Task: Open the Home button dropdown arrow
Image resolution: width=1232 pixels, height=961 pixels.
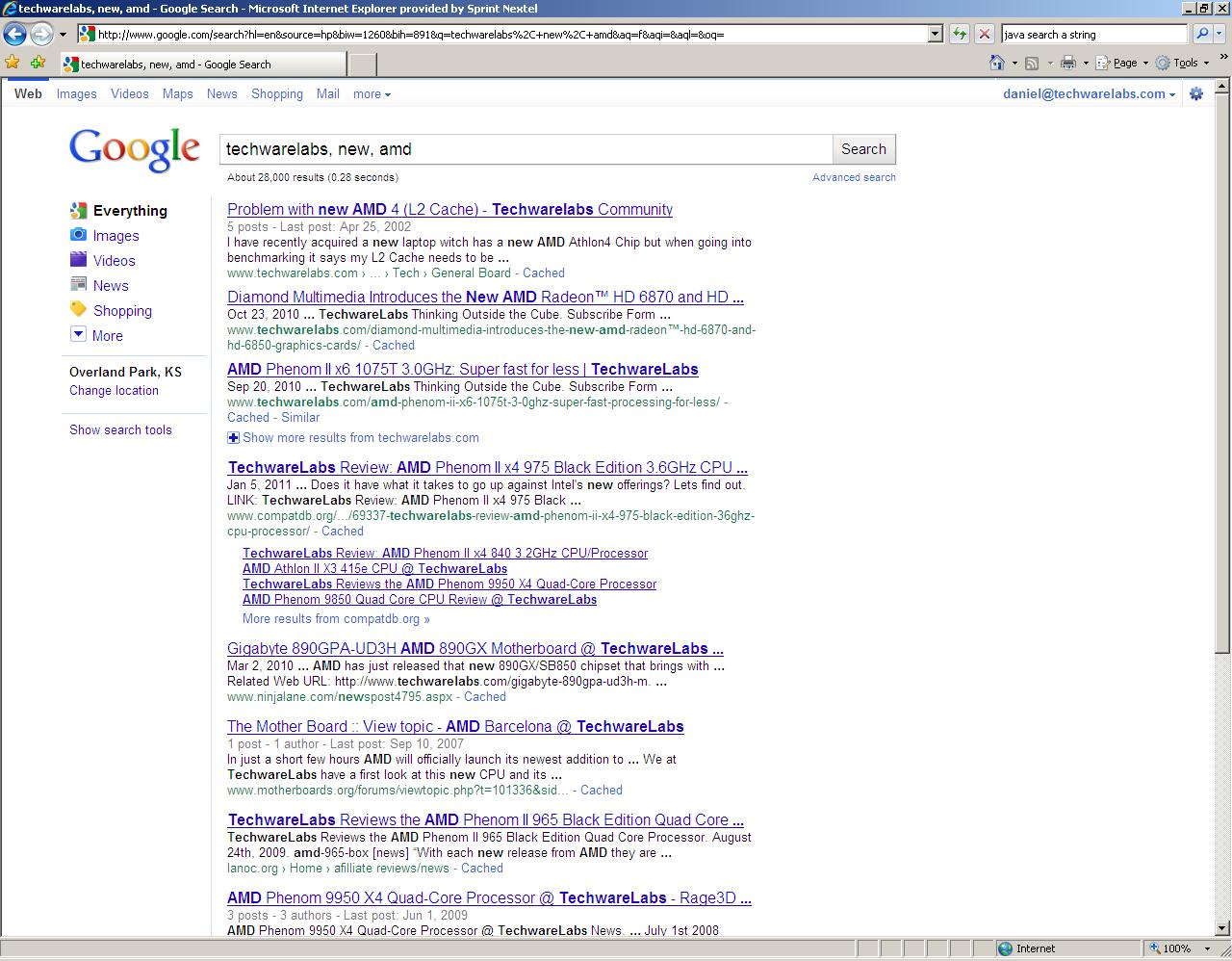Action: (x=1014, y=63)
